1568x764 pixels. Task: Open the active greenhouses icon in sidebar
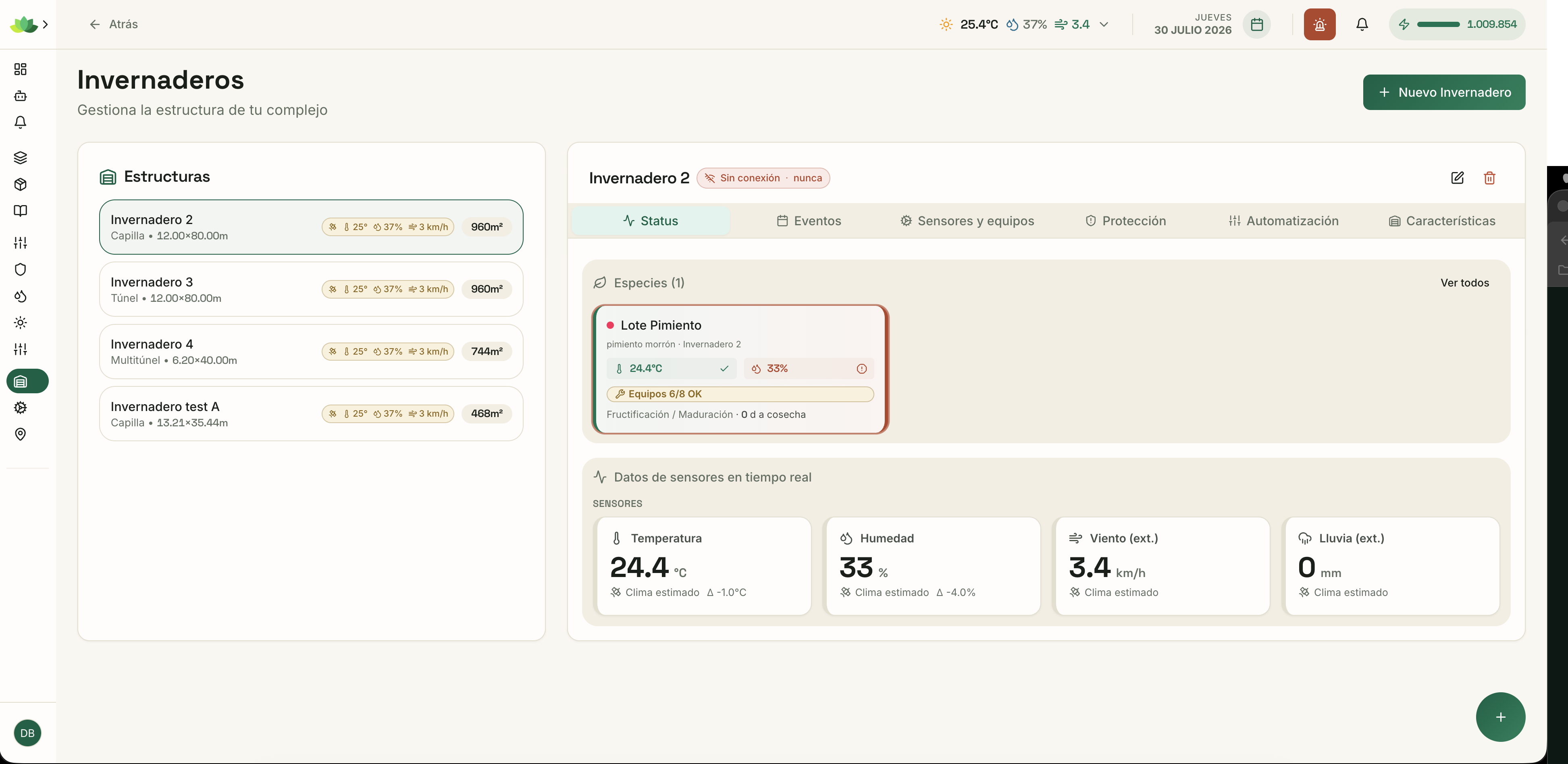[x=27, y=381]
